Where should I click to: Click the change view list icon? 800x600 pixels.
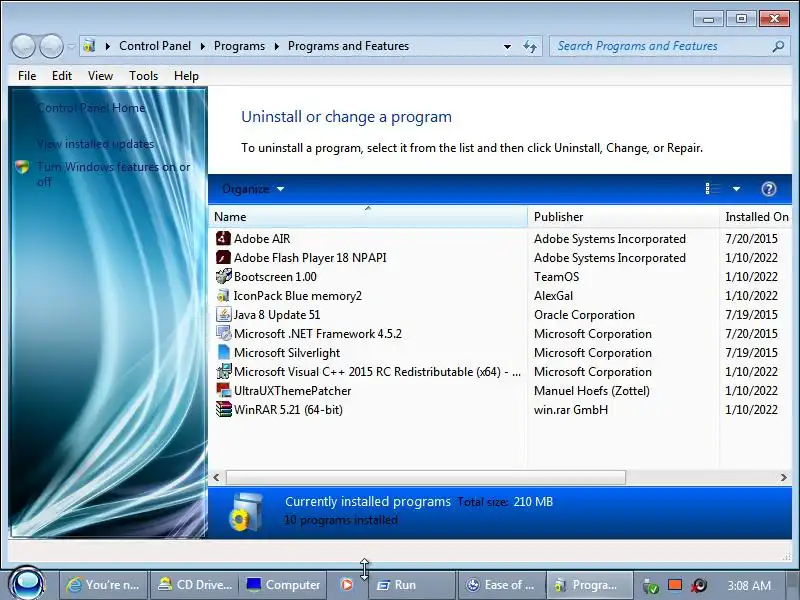click(713, 189)
